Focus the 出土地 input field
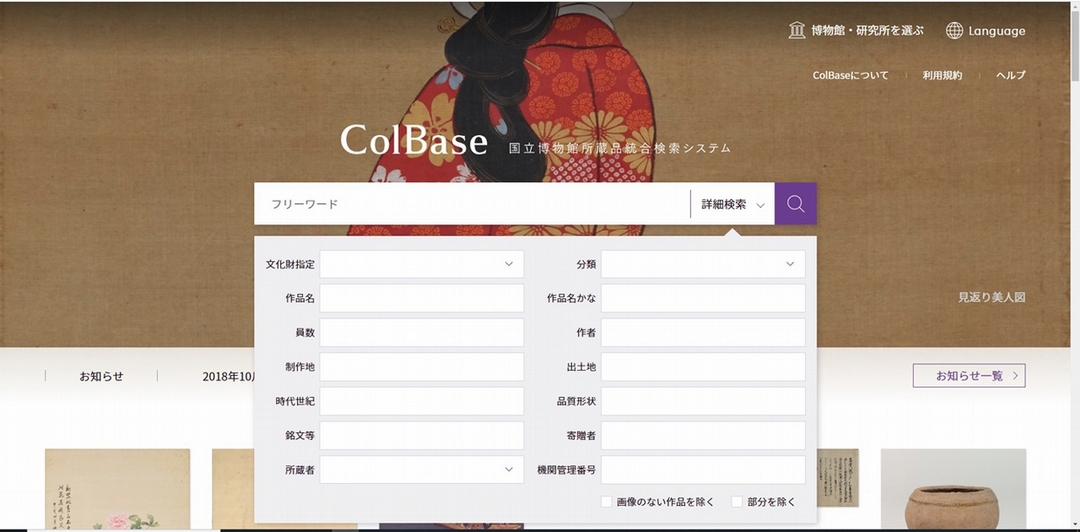The image size is (1080, 532). [703, 367]
